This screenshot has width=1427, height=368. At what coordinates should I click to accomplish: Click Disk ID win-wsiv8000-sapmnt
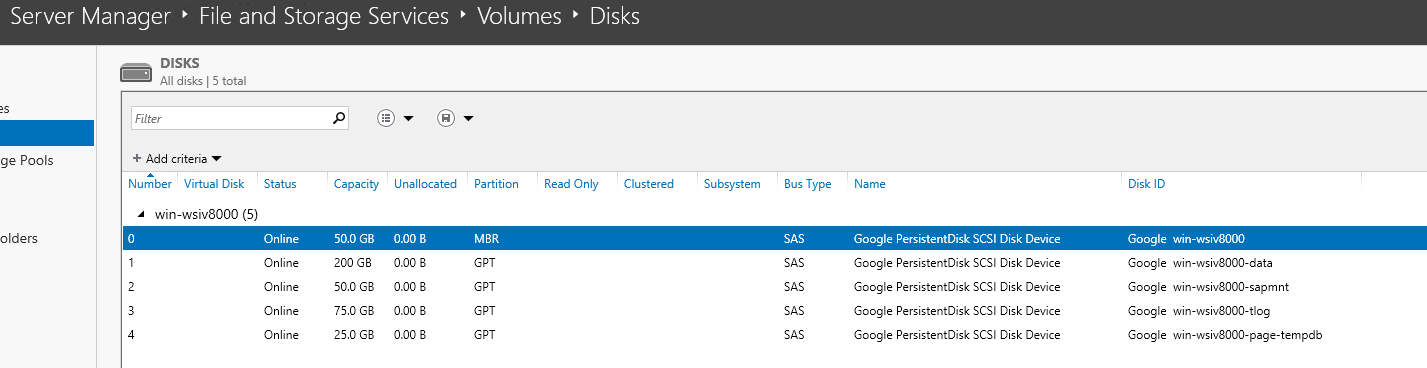[x=1208, y=287]
